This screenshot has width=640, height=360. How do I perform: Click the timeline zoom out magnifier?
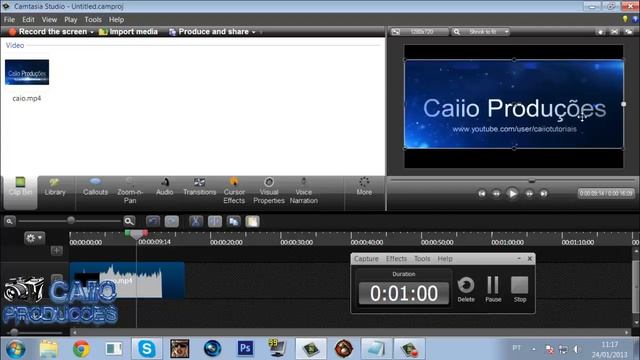9,221
